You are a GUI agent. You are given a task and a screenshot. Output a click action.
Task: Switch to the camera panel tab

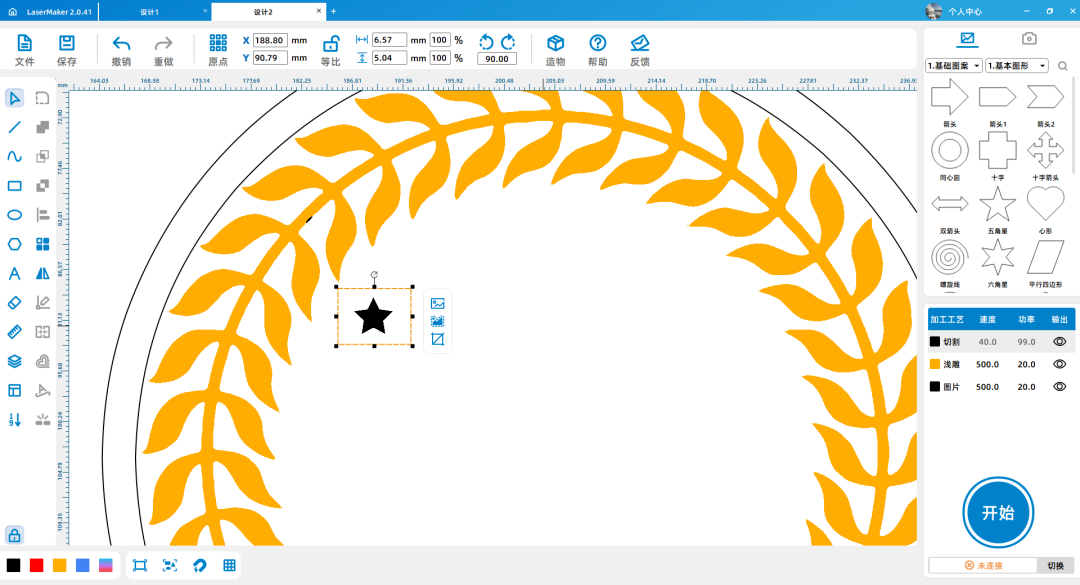coord(1028,39)
